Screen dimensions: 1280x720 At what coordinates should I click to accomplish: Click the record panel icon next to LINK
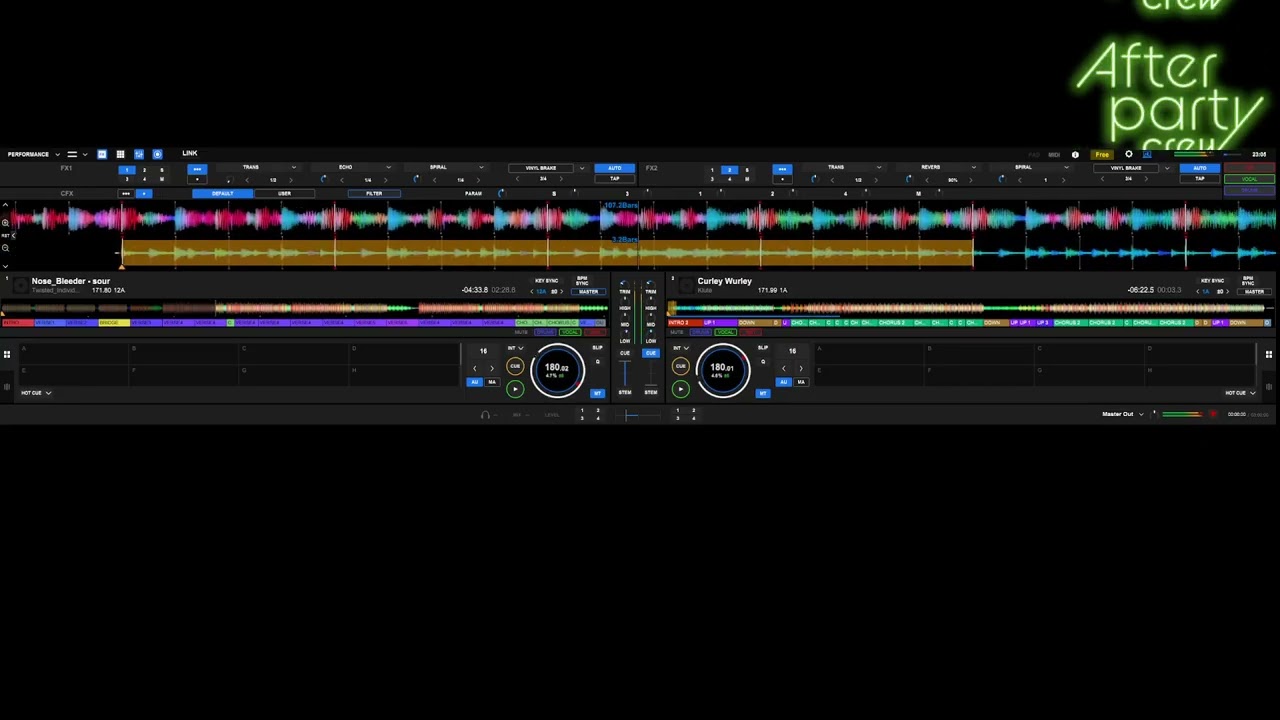point(157,154)
